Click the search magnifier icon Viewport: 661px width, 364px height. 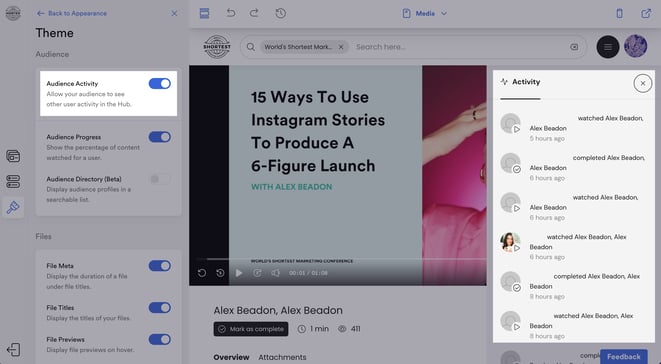[251, 47]
